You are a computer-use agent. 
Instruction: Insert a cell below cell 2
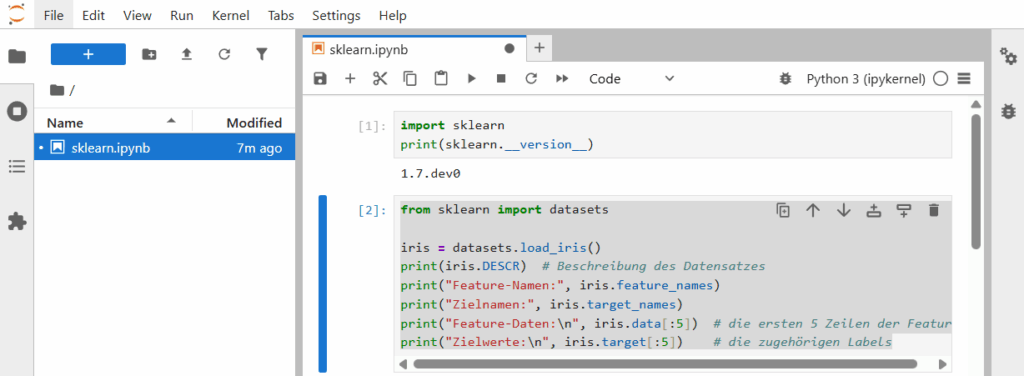point(904,210)
